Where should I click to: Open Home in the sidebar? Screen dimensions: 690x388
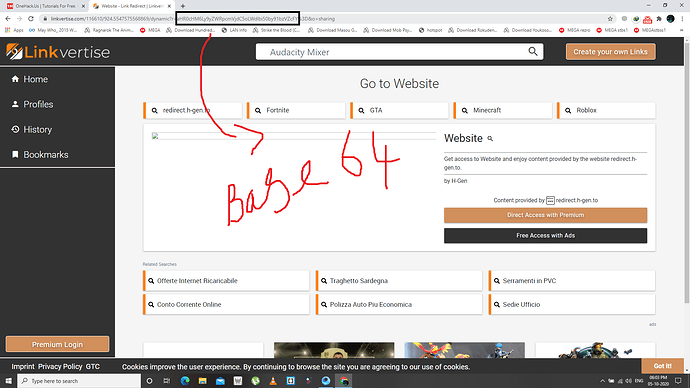tap(29, 79)
